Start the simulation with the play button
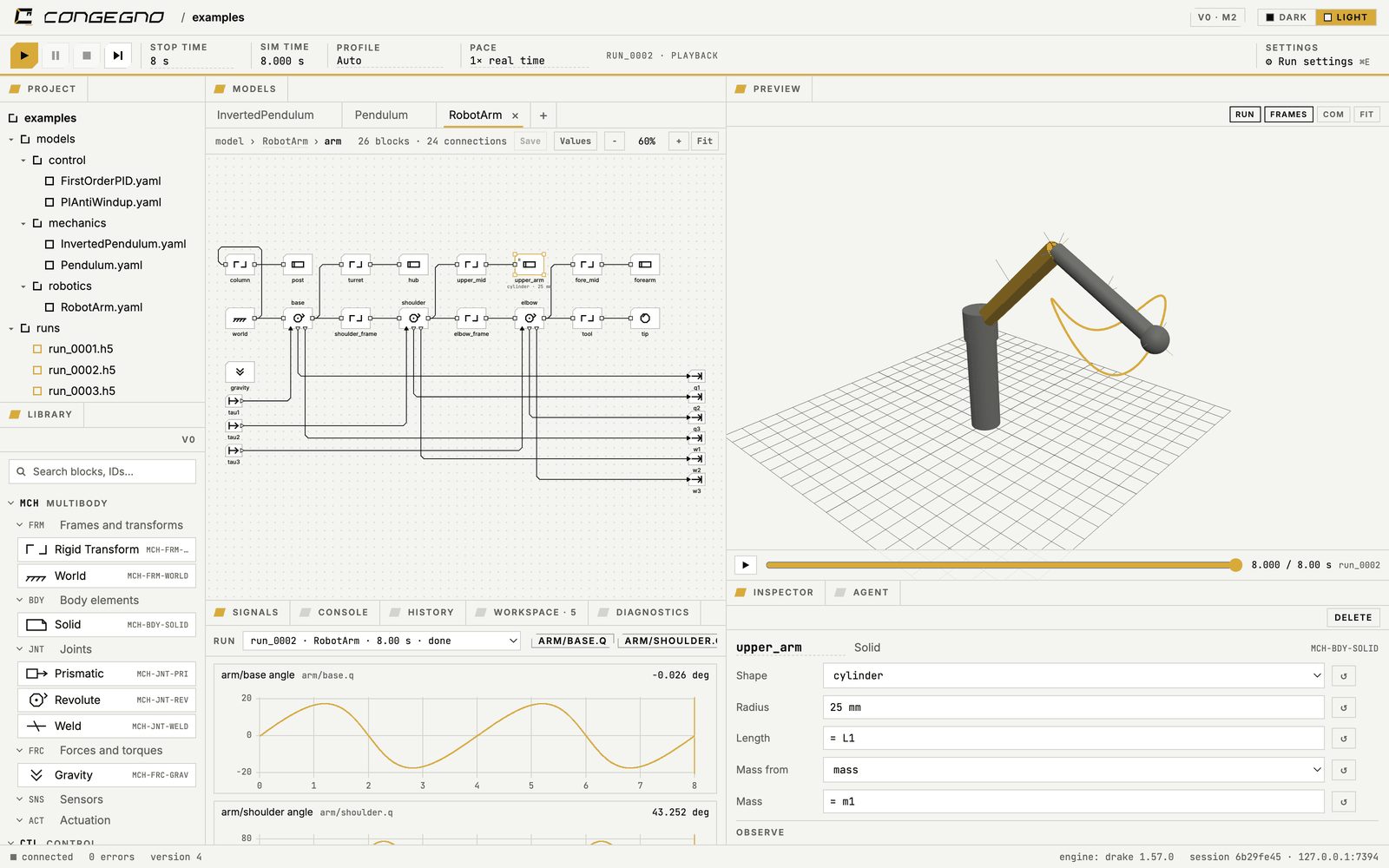The width and height of the screenshot is (1389, 868). pyautogui.click(x=24, y=56)
